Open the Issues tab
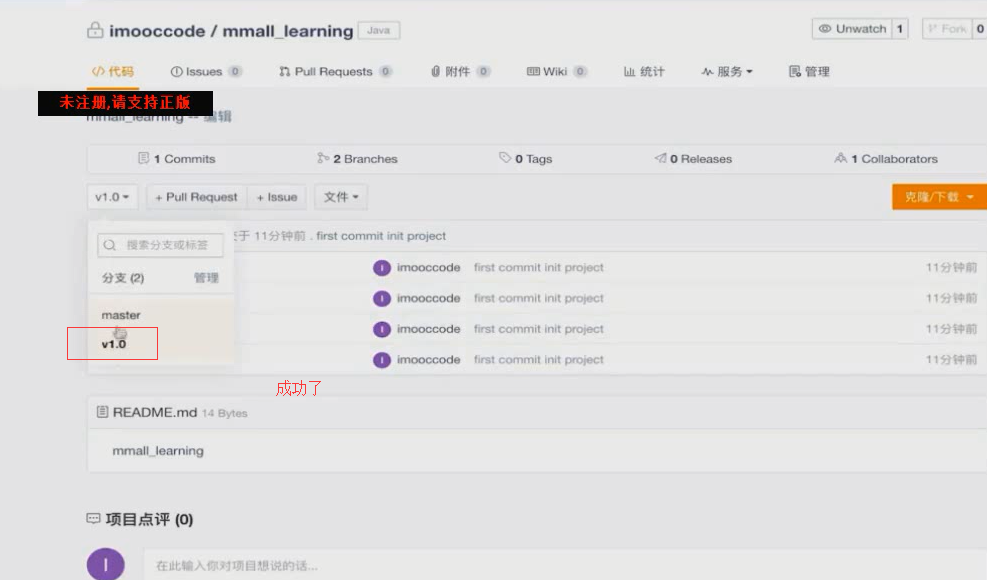This screenshot has height=580, width=987. click(205, 72)
